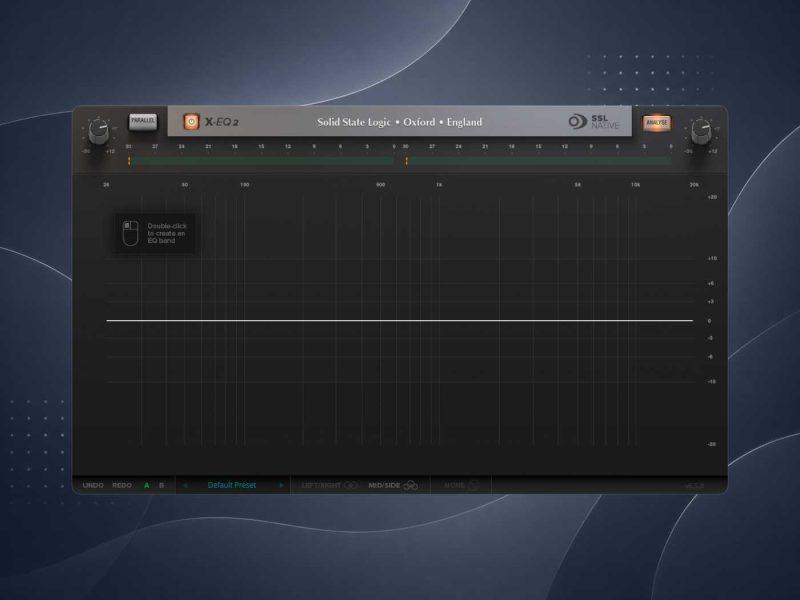Switch to MID/SIDE processing mode
Screen dimensions: 800x600
point(393,485)
